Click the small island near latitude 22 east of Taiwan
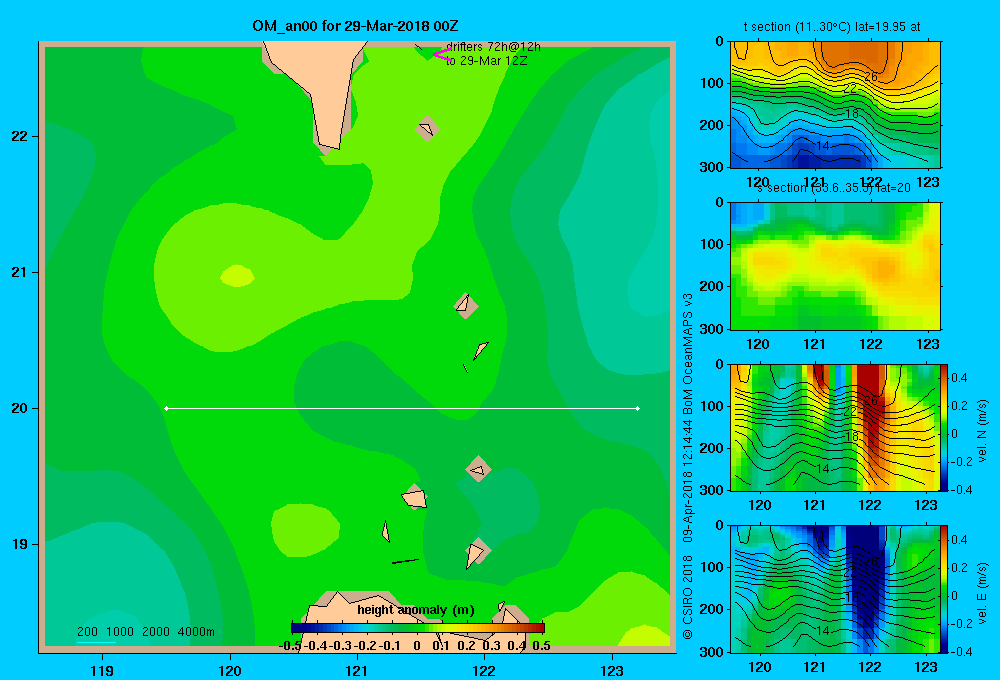Viewport: 1000px width, 680px height. [427, 129]
